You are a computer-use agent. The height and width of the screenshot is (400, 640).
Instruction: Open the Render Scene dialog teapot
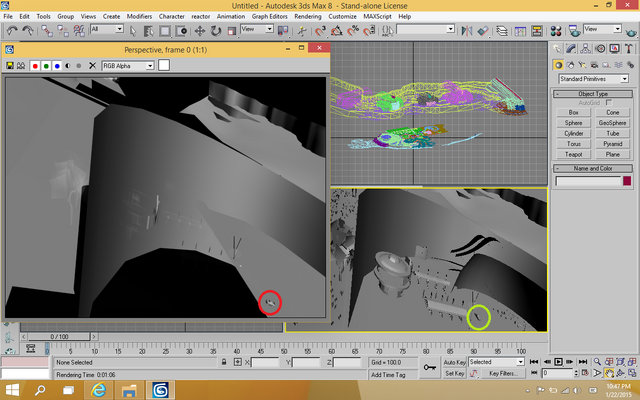pyautogui.click(x=574, y=31)
